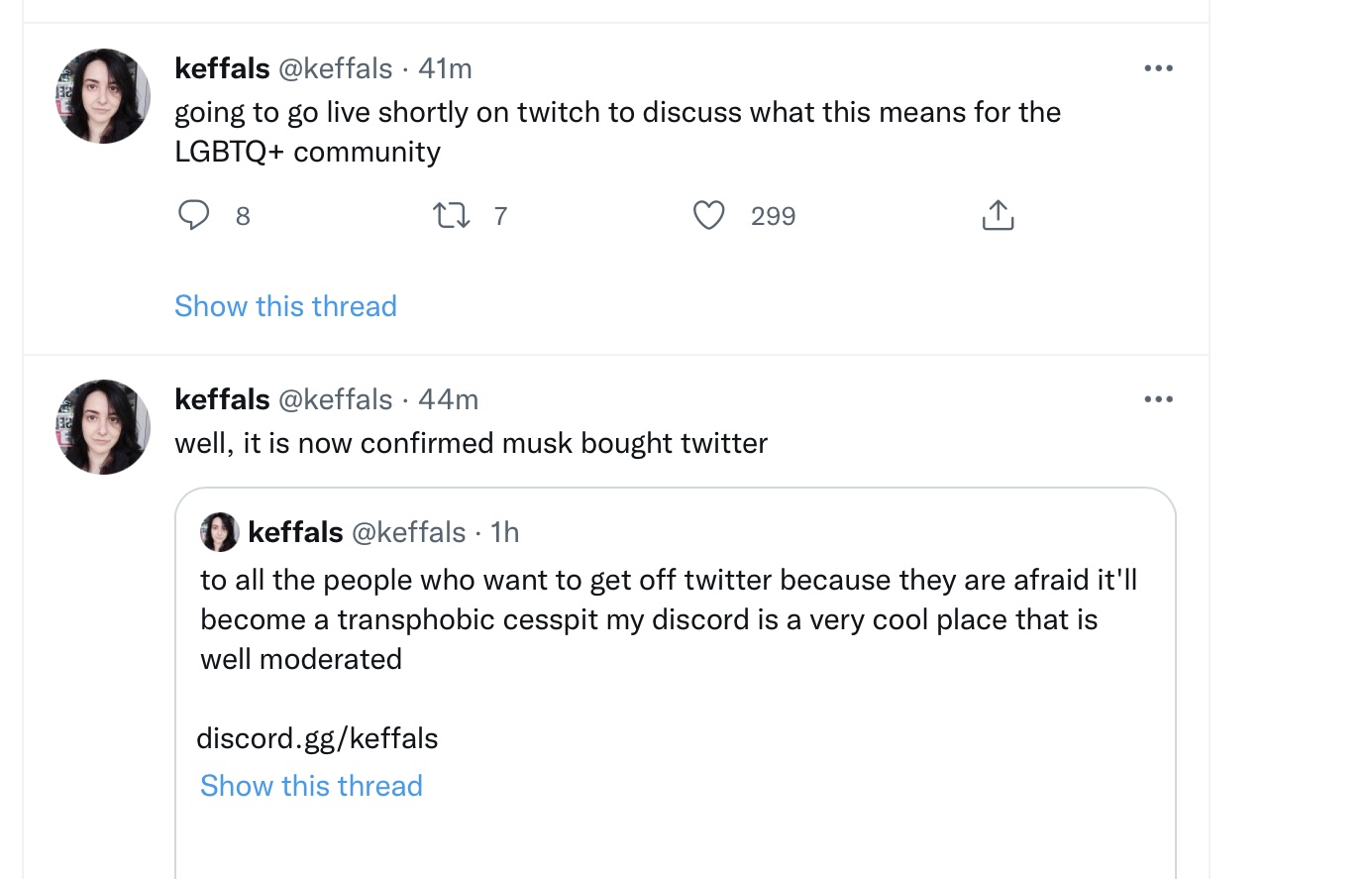Show this thread under the twitch tweet
This screenshot has height=879, width=1372.
285,306
